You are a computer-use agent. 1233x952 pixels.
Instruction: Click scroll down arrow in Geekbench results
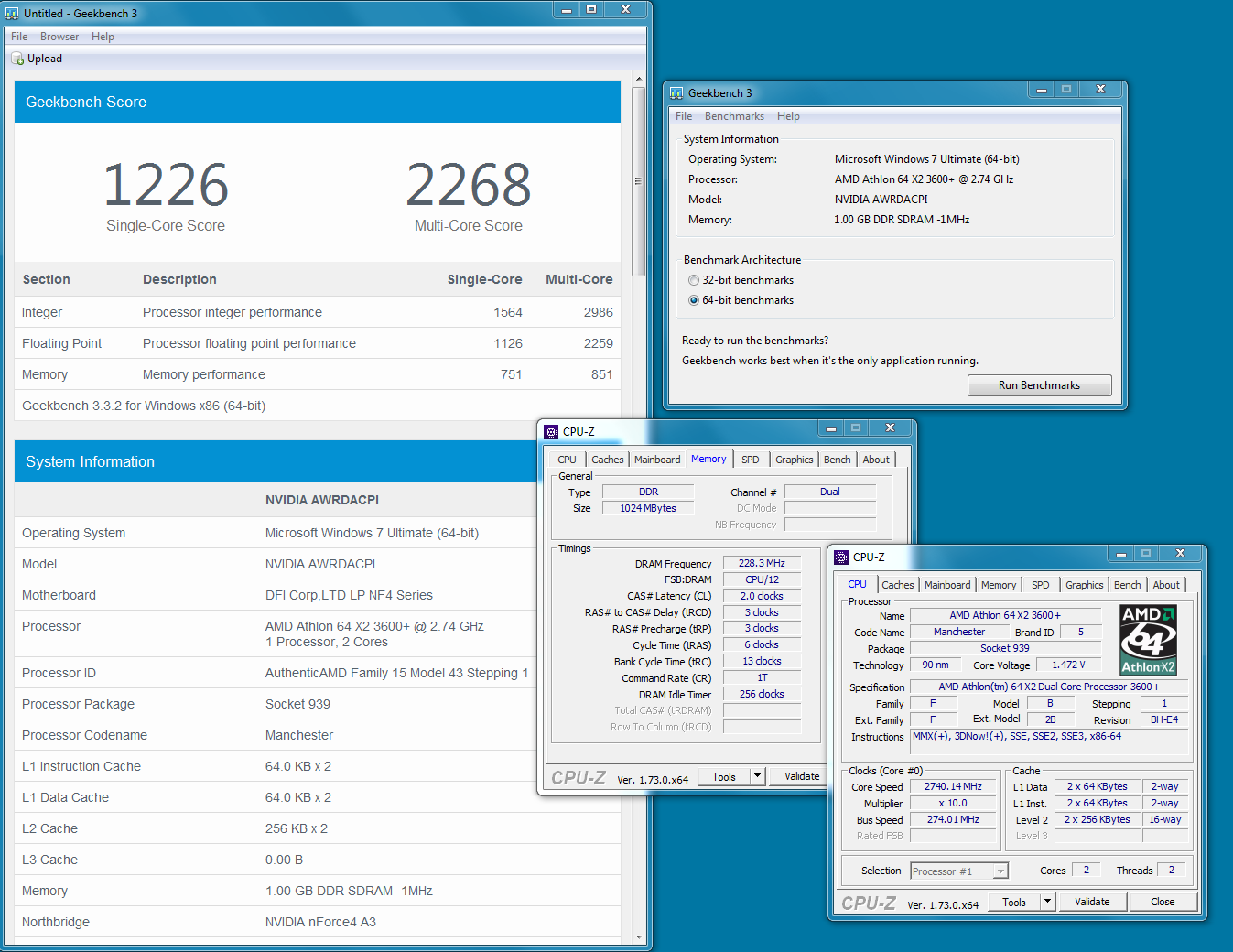(x=639, y=936)
